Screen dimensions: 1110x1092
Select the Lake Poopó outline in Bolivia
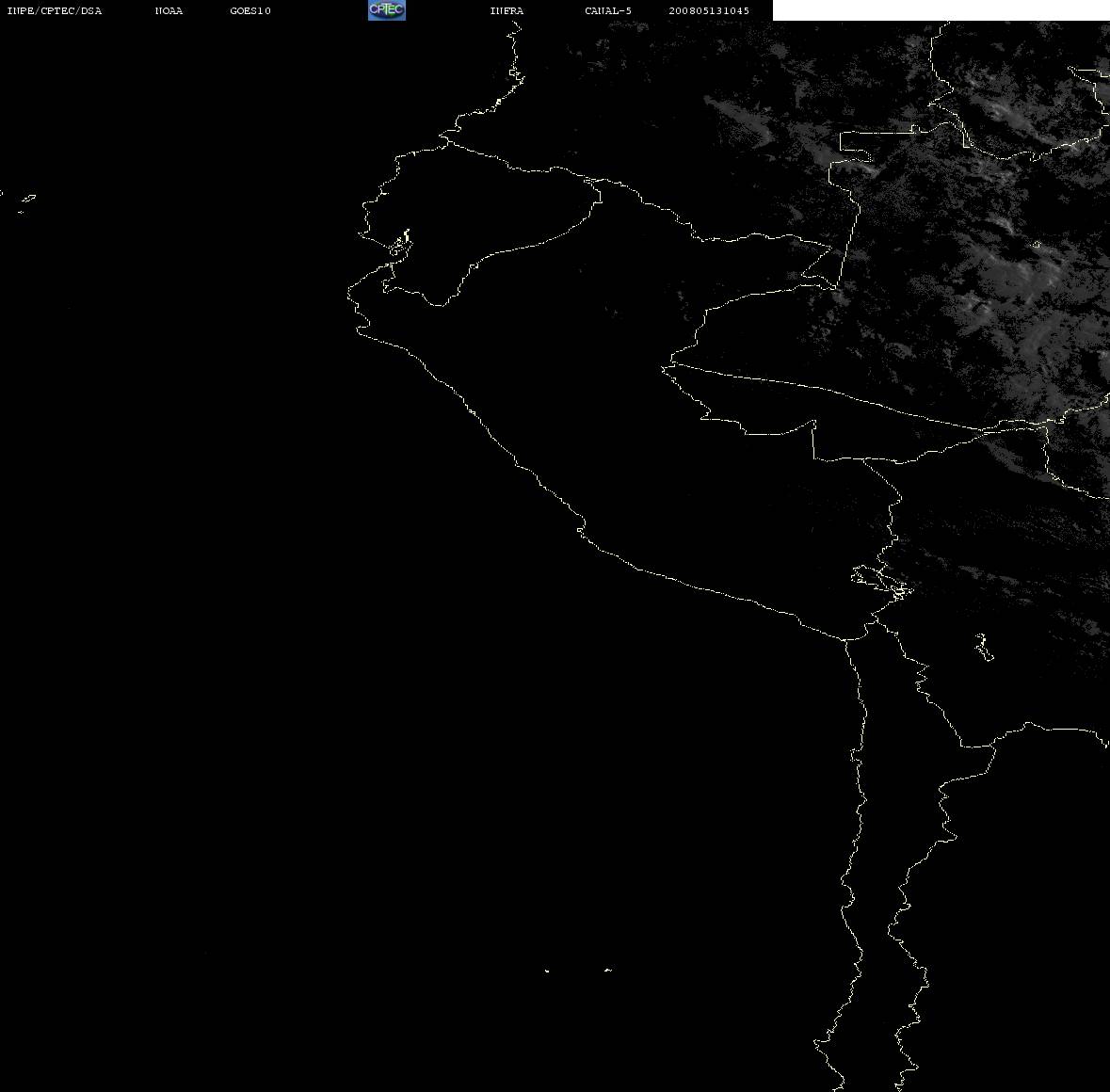[984, 647]
